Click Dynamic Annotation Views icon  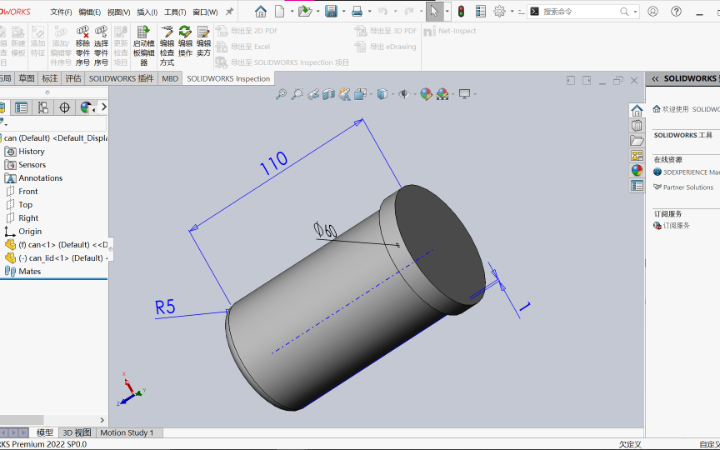click(x=344, y=94)
